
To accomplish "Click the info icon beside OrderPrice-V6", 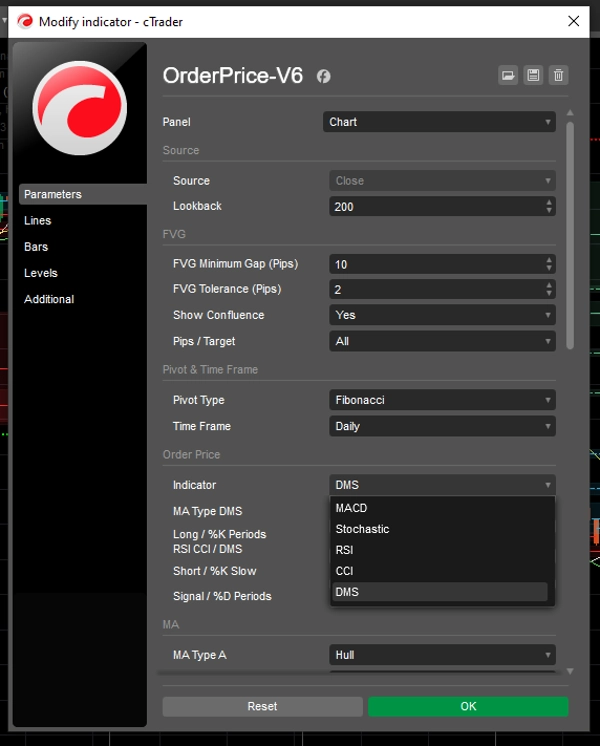I will pos(324,76).
